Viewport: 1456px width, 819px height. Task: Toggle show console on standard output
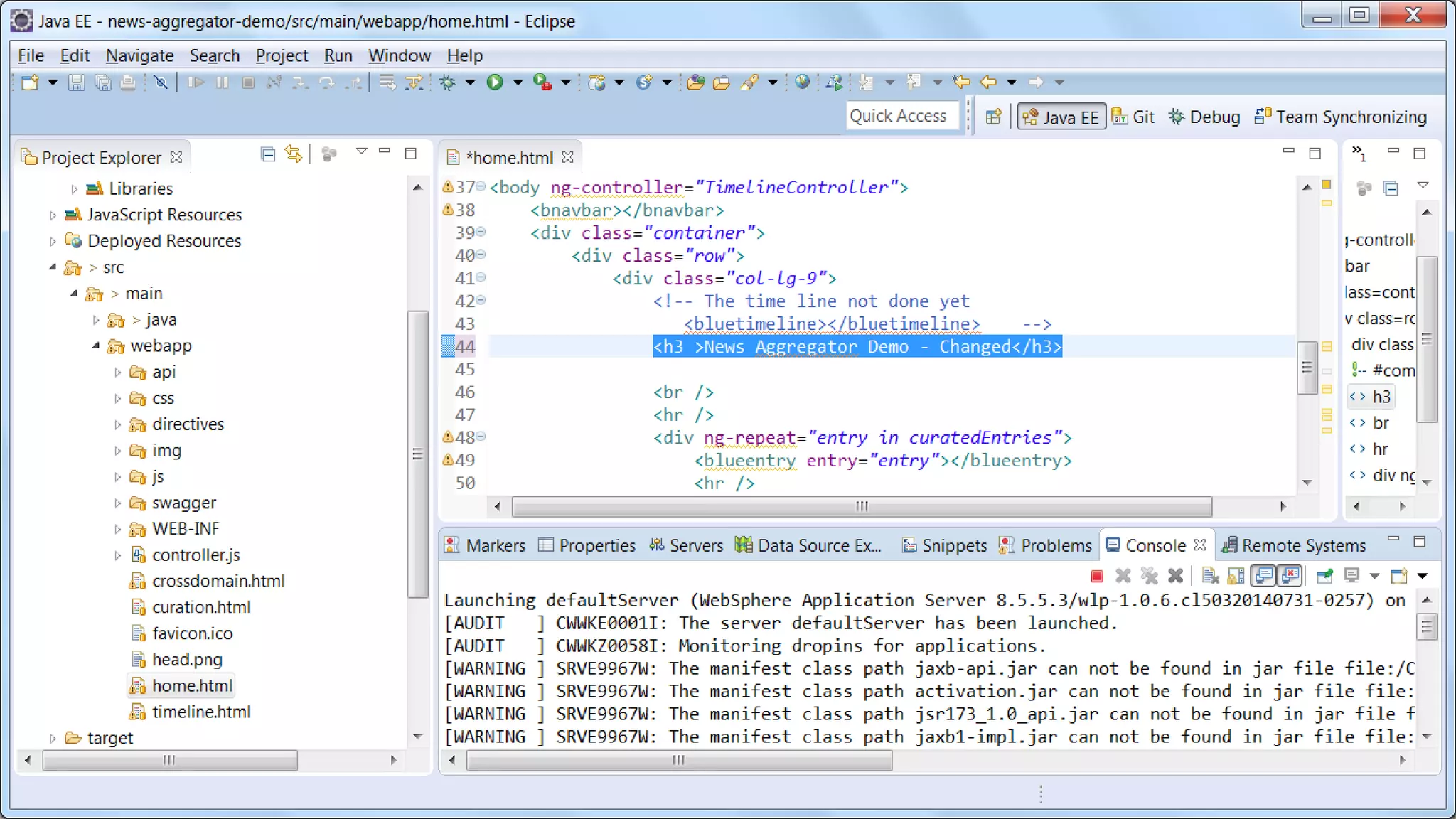[x=1263, y=576]
